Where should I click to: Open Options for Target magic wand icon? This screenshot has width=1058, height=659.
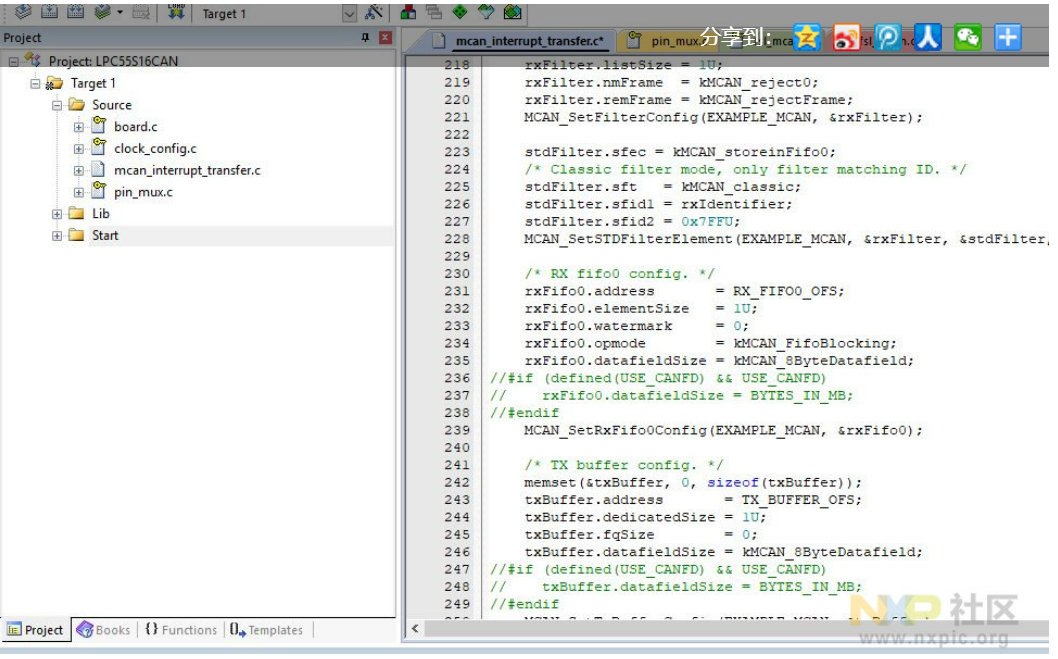(374, 13)
